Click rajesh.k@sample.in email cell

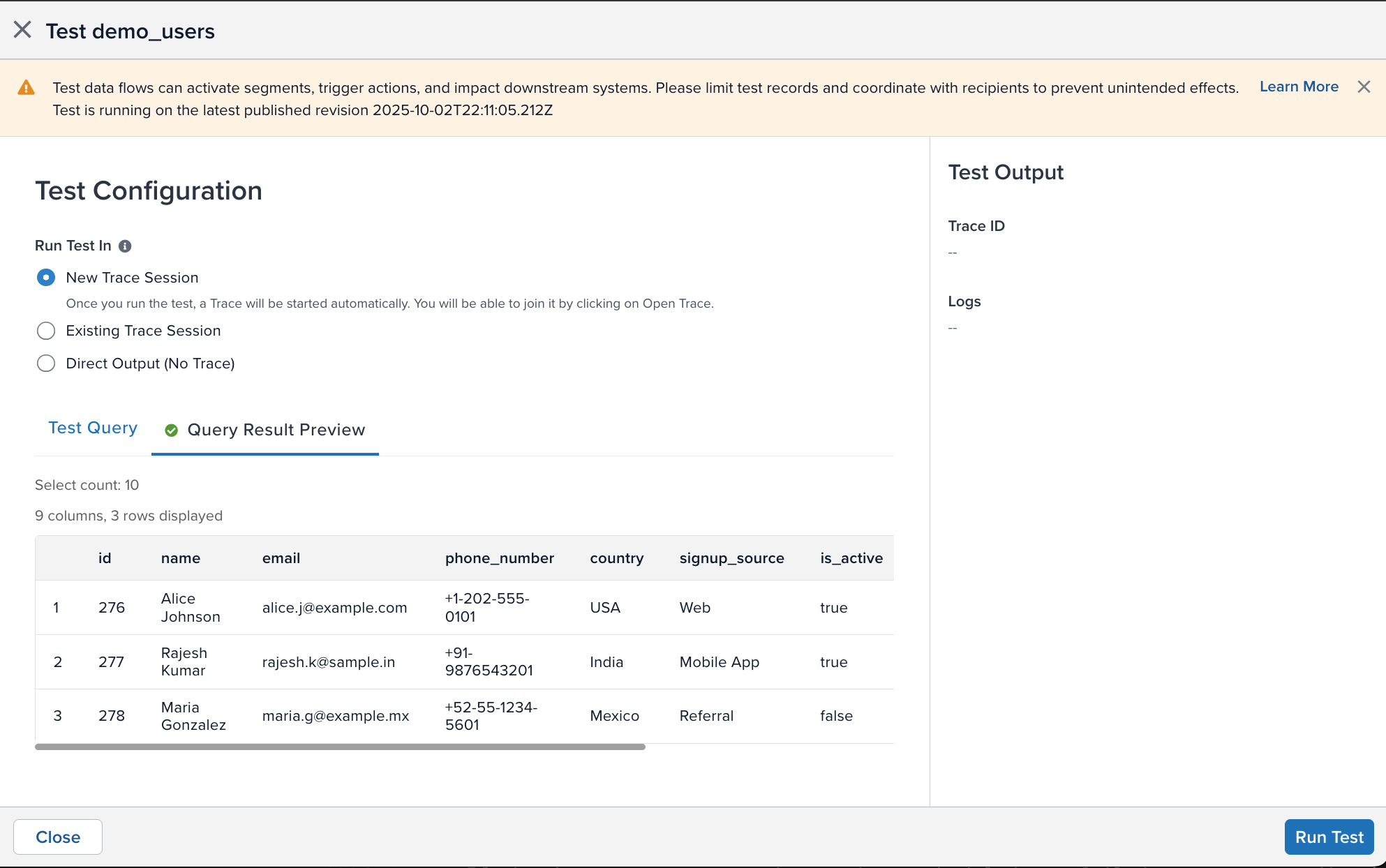(x=328, y=662)
